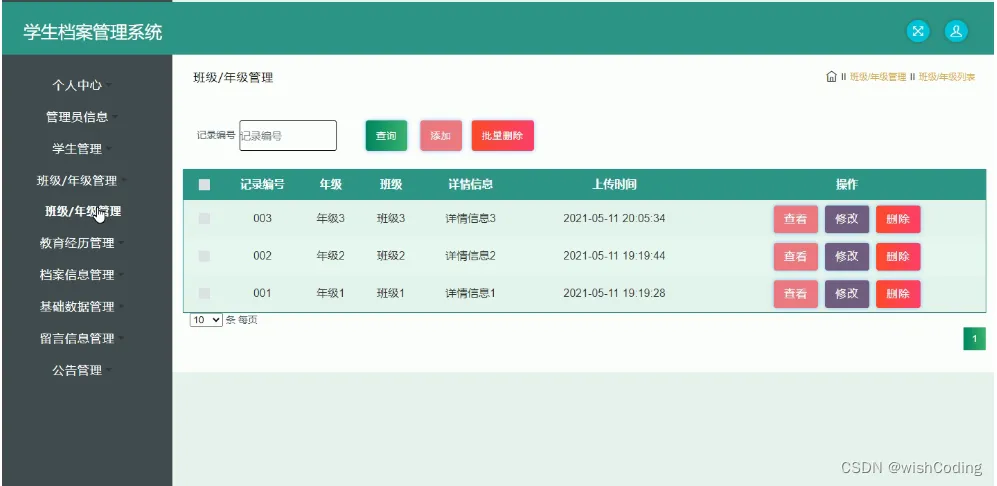Click the 操作 column header
The height and width of the screenshot is (486, 997).
[x=847, y=184]
